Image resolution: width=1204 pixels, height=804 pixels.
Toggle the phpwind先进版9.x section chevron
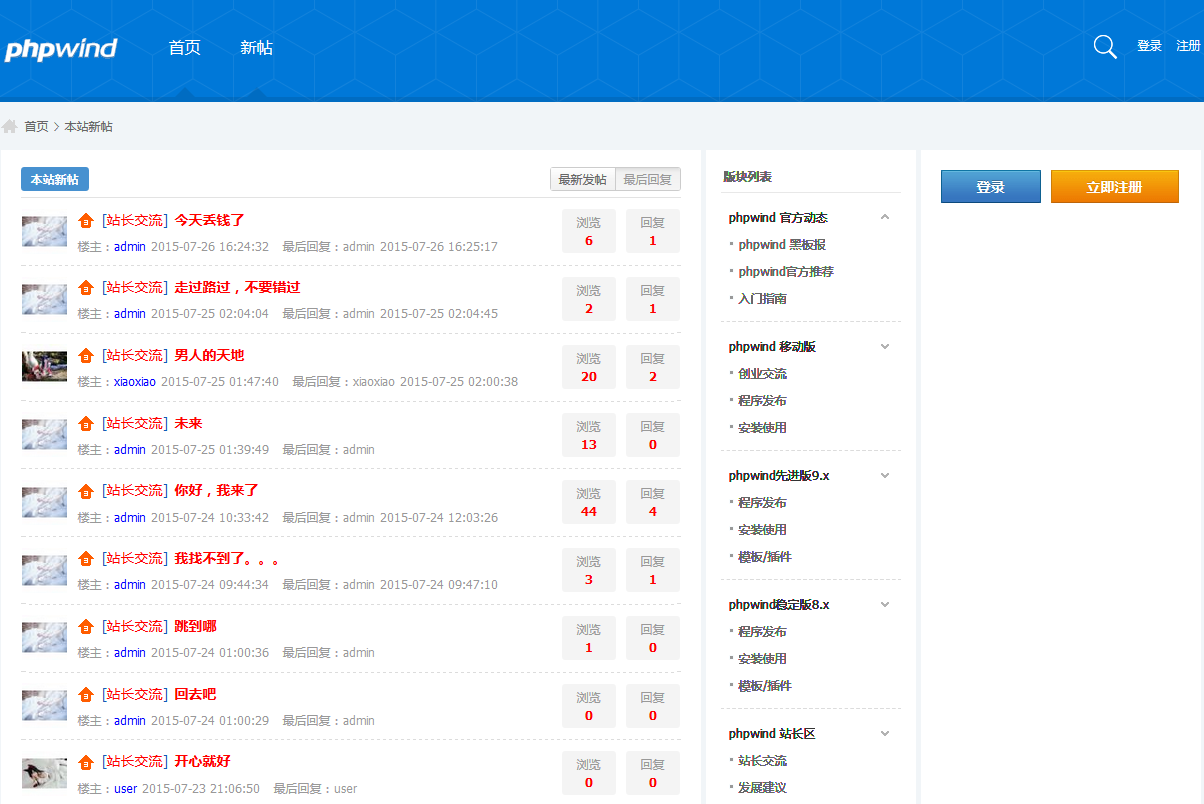[x=884, y=475]
